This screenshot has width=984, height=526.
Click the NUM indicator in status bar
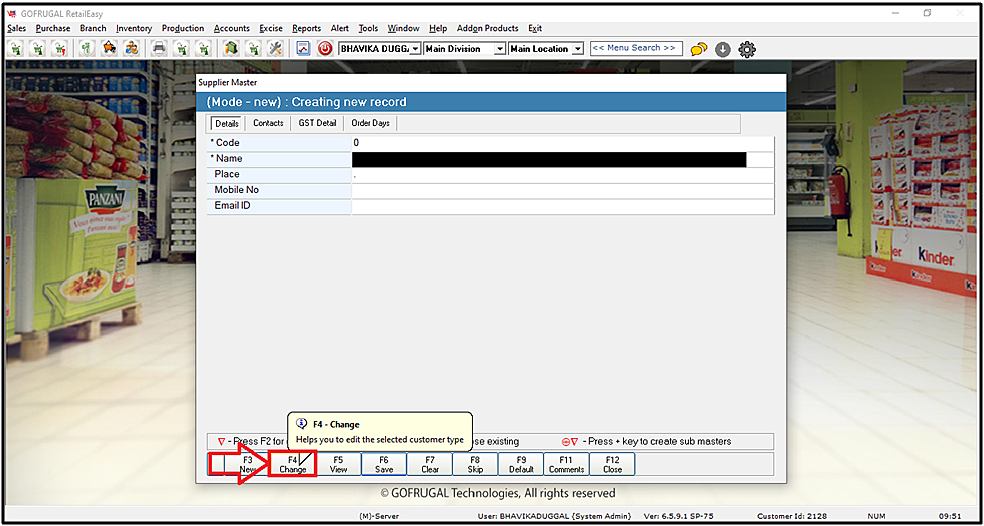(876, 516)
